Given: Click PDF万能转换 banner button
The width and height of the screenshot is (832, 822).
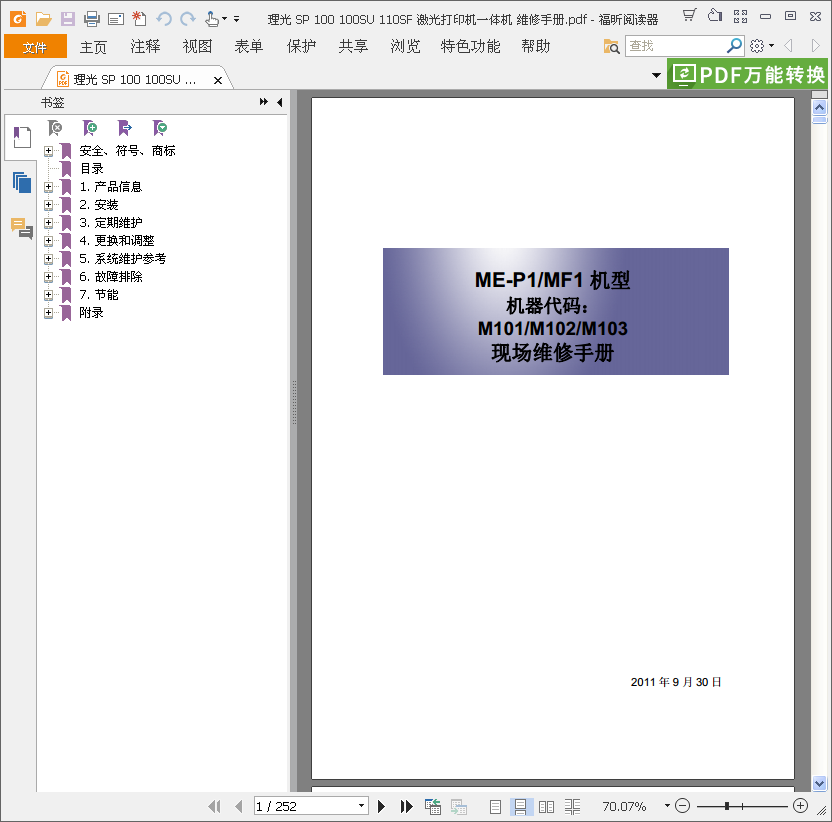Looking at the screenshot, I should tap(748, 74).
